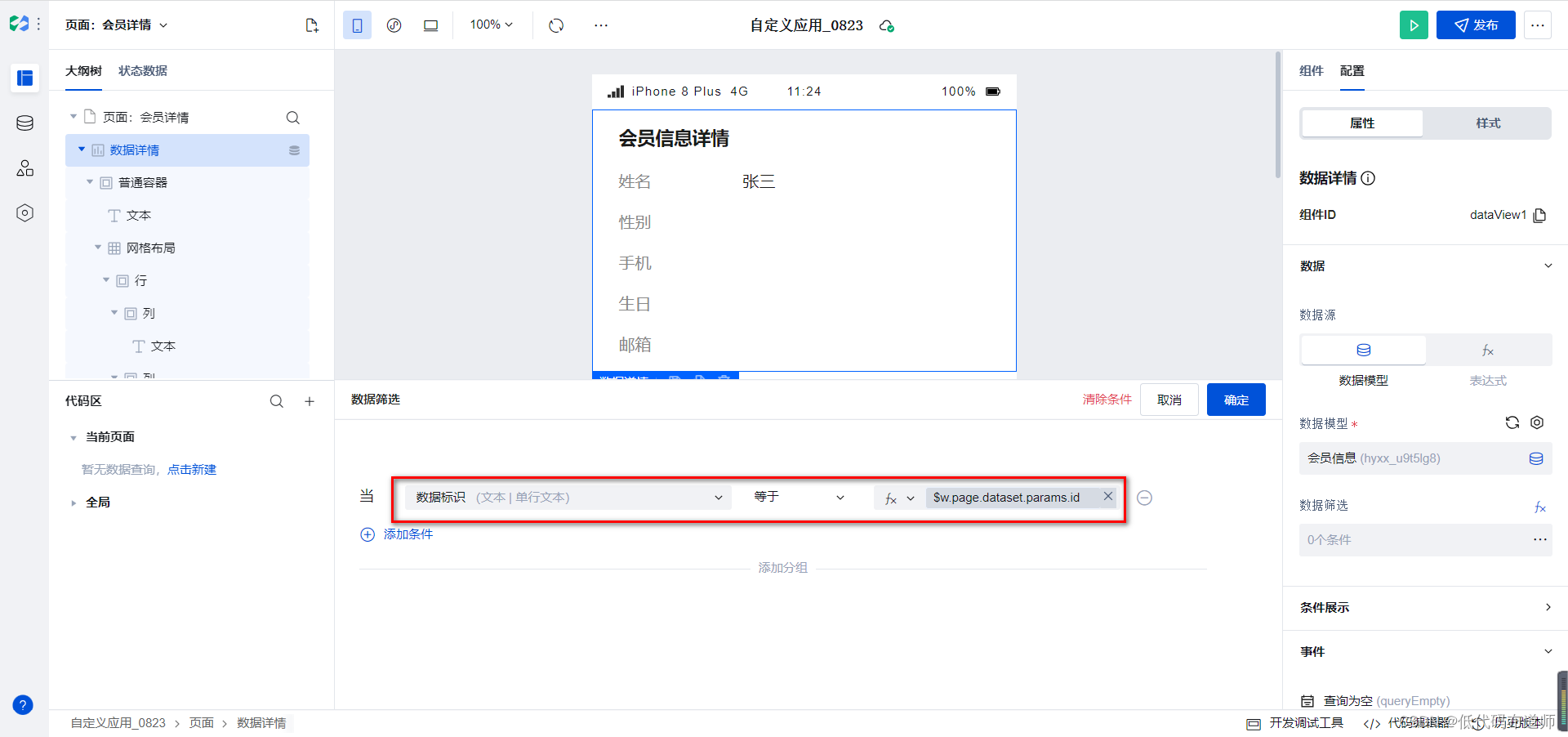Image resolution: width=1568 pixels, height=737 pixels.
Task: Open the 数据标识 field dropdown
Action: pyautogui.click(x=568, y=498)
